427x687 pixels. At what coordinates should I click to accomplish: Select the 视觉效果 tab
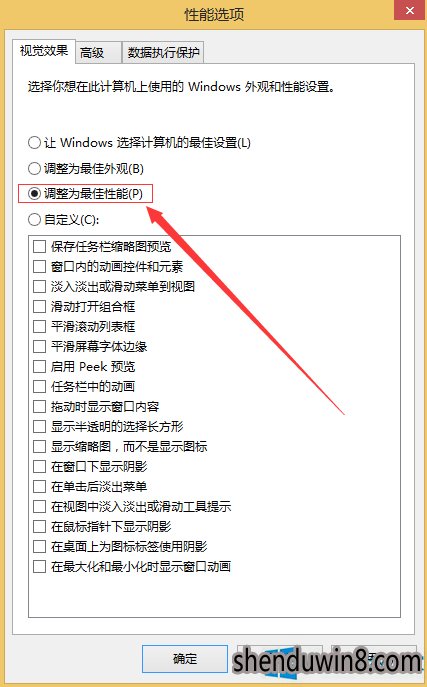click(44, 51)
